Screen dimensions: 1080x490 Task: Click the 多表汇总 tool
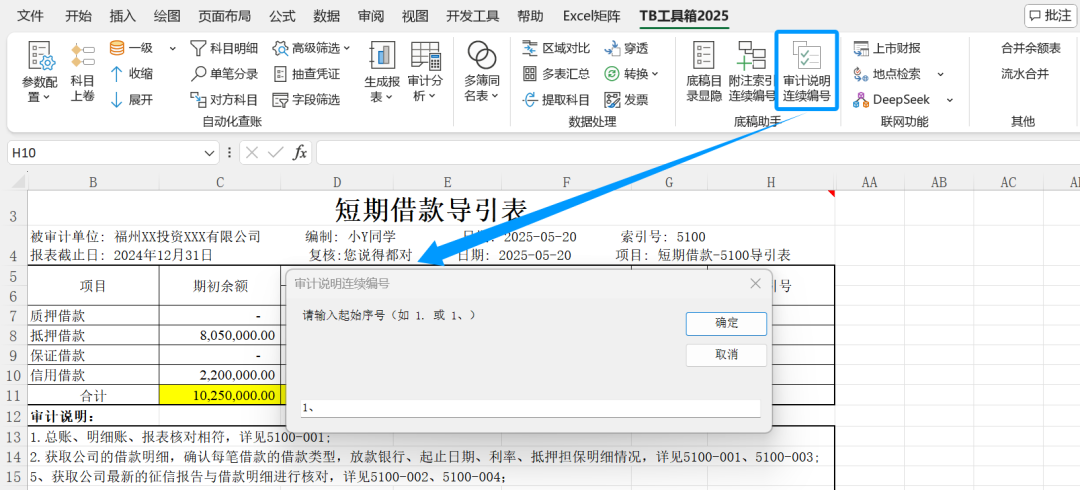pyautogui.click(x=556, y=74)
